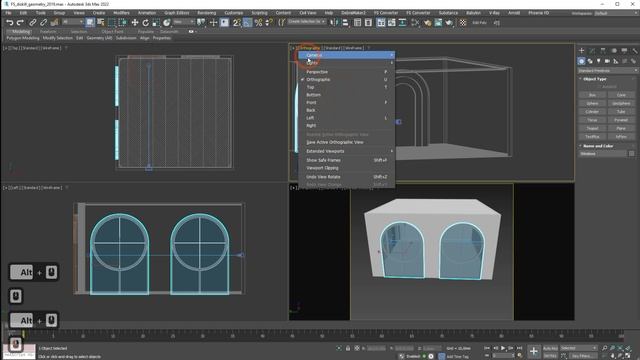
Task: Toggle the Percent Snap icon
Action: point(258,22)
